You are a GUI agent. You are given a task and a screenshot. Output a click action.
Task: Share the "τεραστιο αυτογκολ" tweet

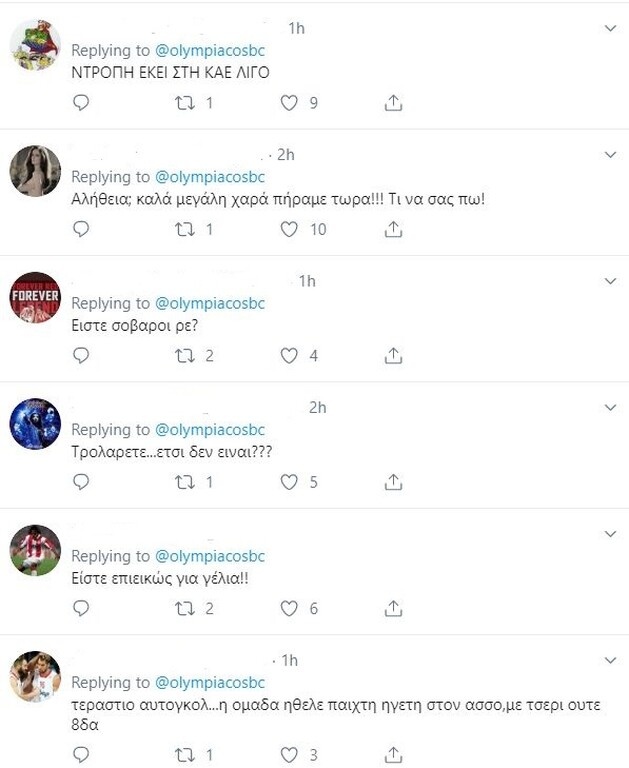(394, 755)
